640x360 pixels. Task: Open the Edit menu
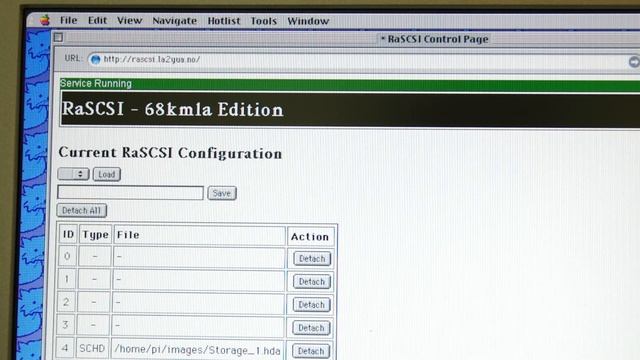coord(97,20)
